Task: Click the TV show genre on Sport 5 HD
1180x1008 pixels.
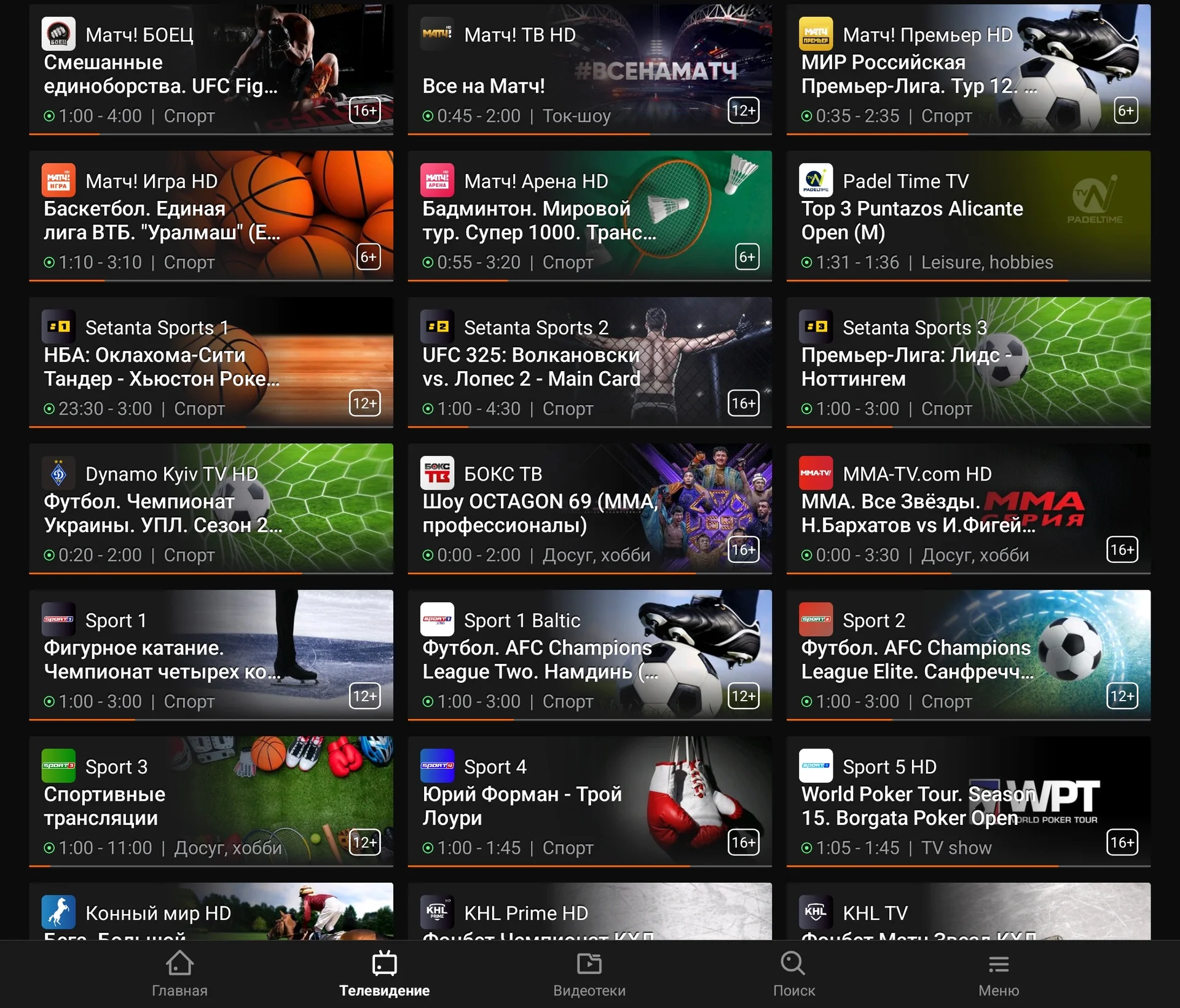Action: pyautogui.click(x=956, y=848)
